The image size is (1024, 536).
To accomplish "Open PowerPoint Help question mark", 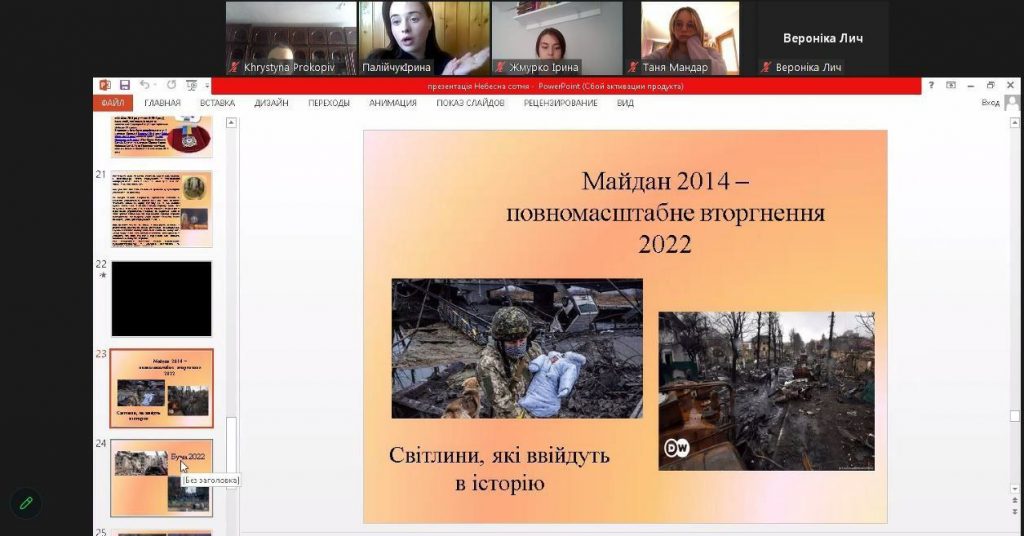I will coord(930,86).
